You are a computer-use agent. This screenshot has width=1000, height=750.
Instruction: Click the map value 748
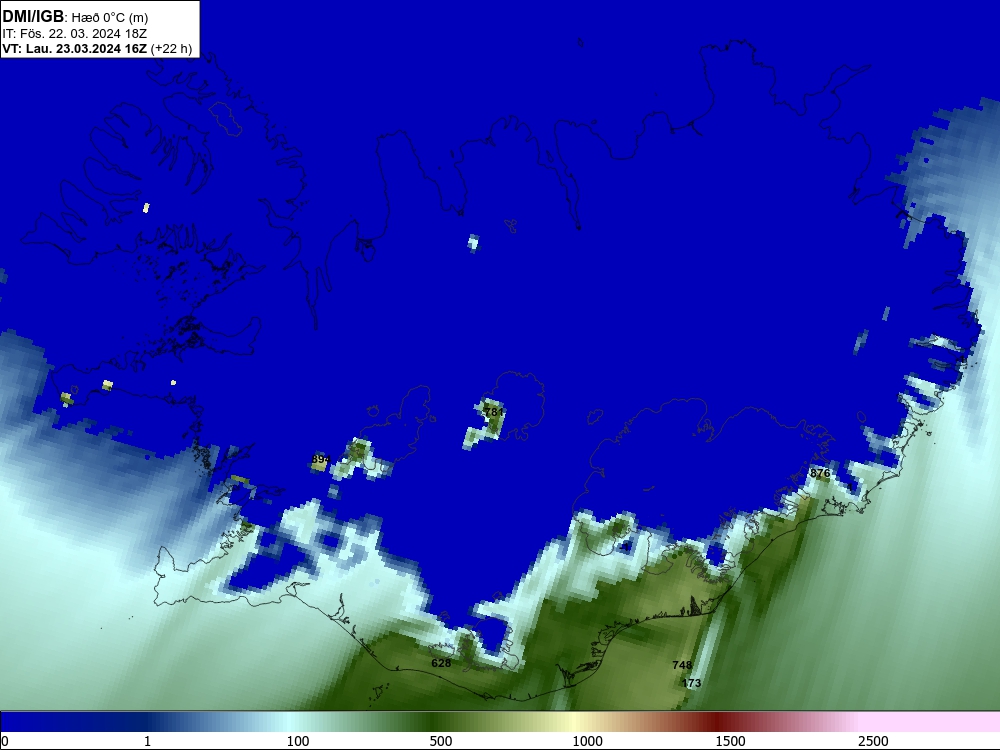click(x=682, y=665)
